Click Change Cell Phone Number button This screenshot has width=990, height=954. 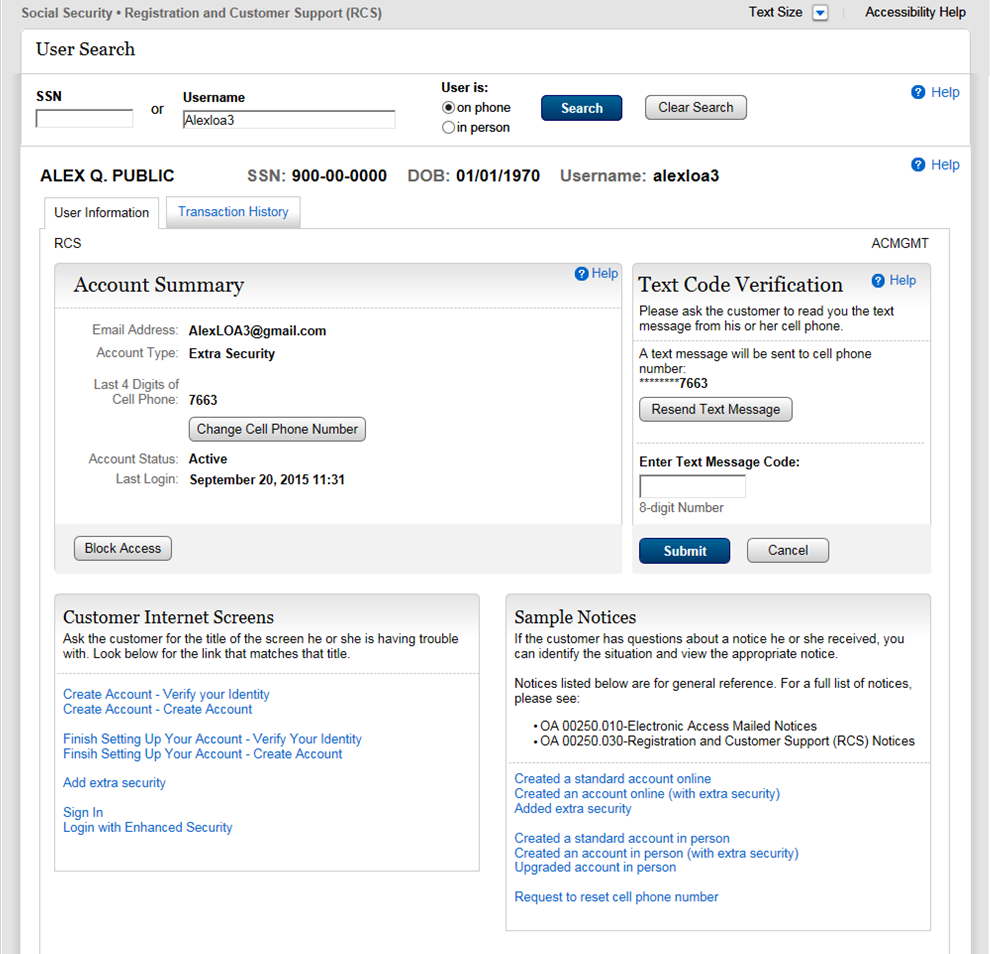click(277, 429)
